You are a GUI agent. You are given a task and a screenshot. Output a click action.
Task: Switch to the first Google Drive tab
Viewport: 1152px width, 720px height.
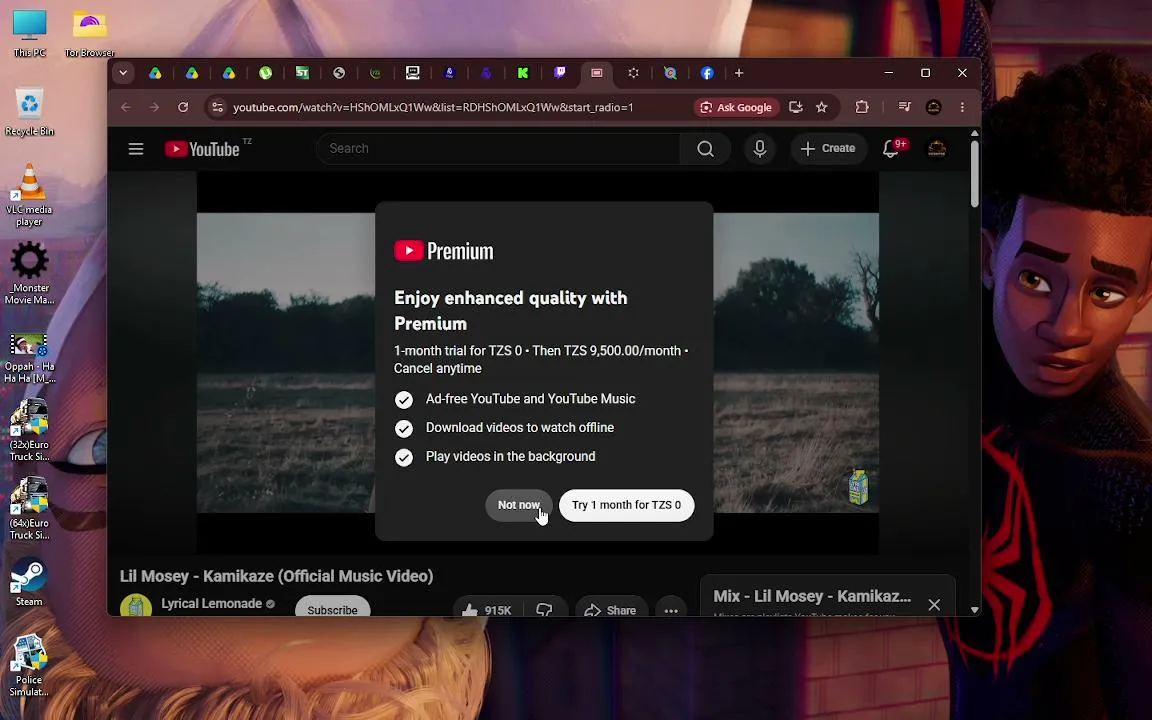tap(155, 73)
